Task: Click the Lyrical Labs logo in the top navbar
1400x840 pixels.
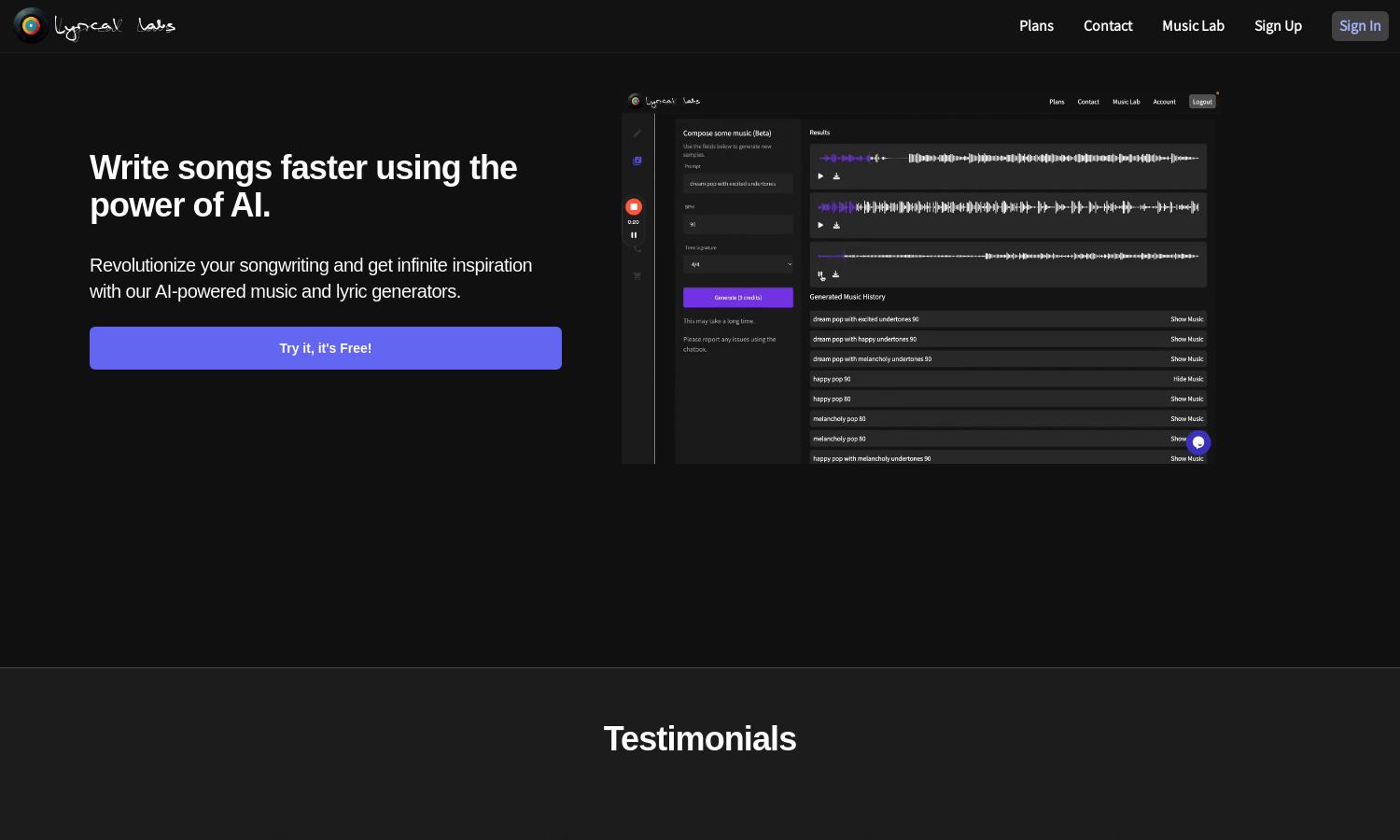Action: [x=94, y=25]
